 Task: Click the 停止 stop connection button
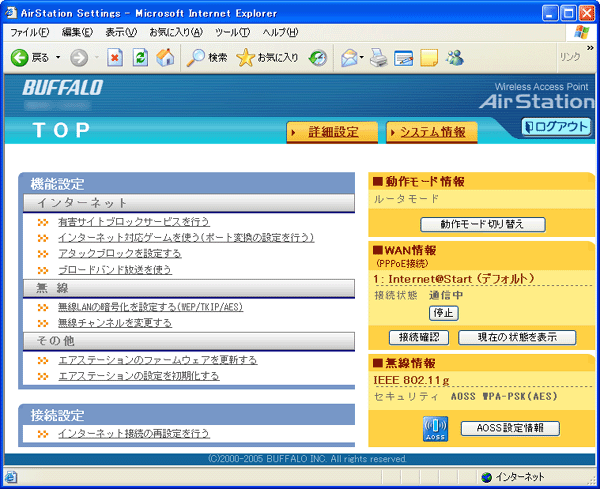443,313
